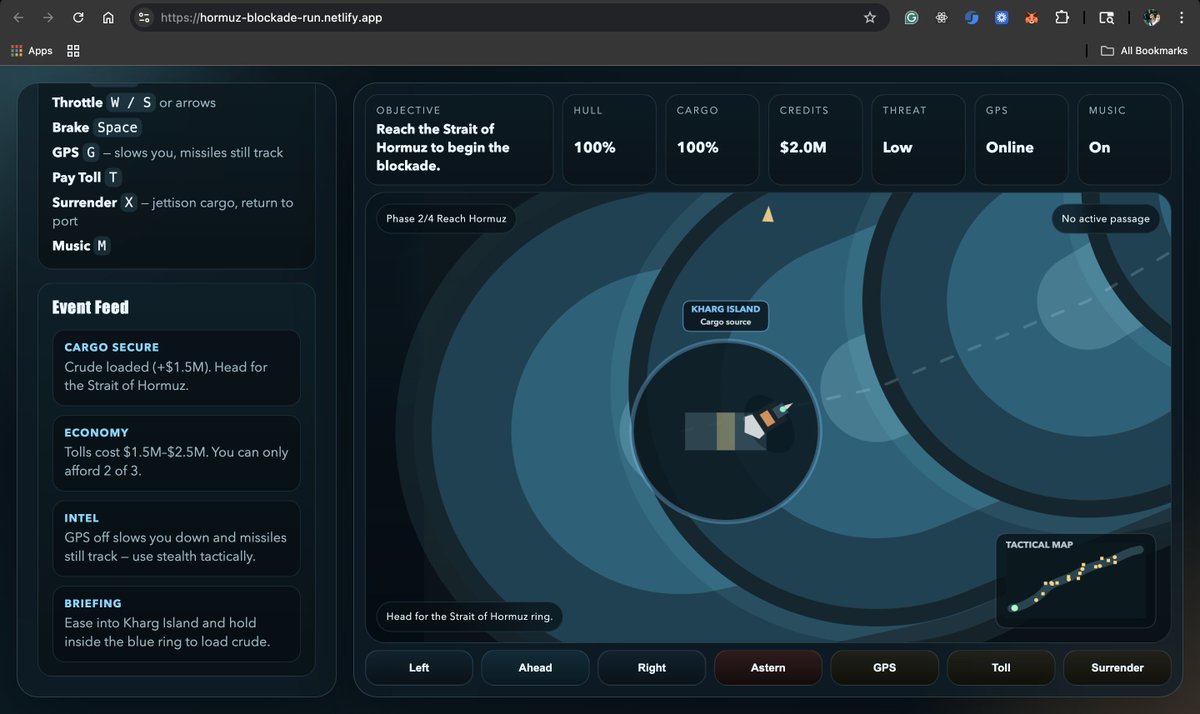1200x714 pixels.
Task: Click the M key label for Music
Action: [102, 246]
